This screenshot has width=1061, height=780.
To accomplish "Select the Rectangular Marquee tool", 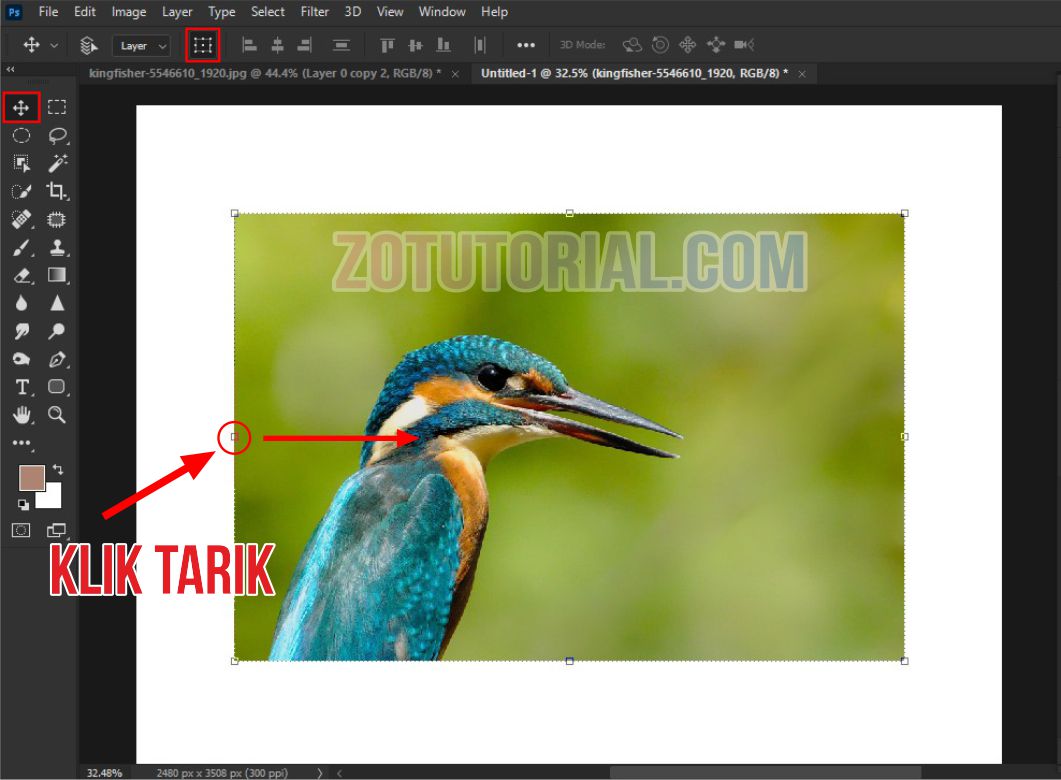I will [57, 107].
